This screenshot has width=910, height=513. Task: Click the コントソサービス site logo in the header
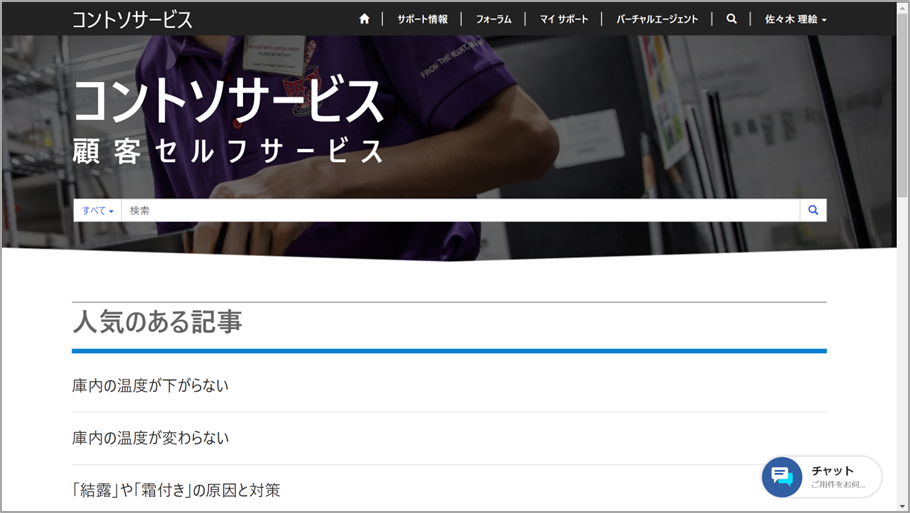tap(132, 19)
